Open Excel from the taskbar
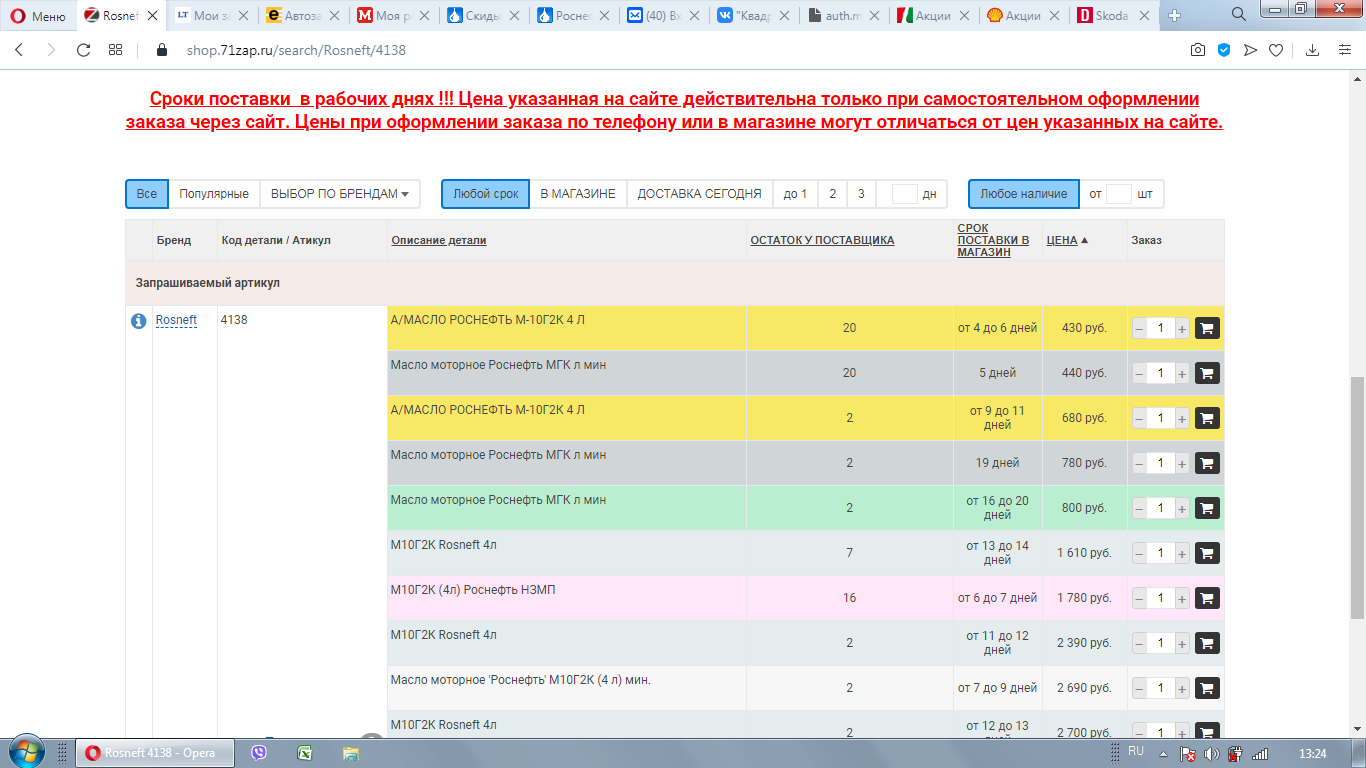Image resolution: width=1366 pixels, height=768 pixels. (x=305, y=753)
